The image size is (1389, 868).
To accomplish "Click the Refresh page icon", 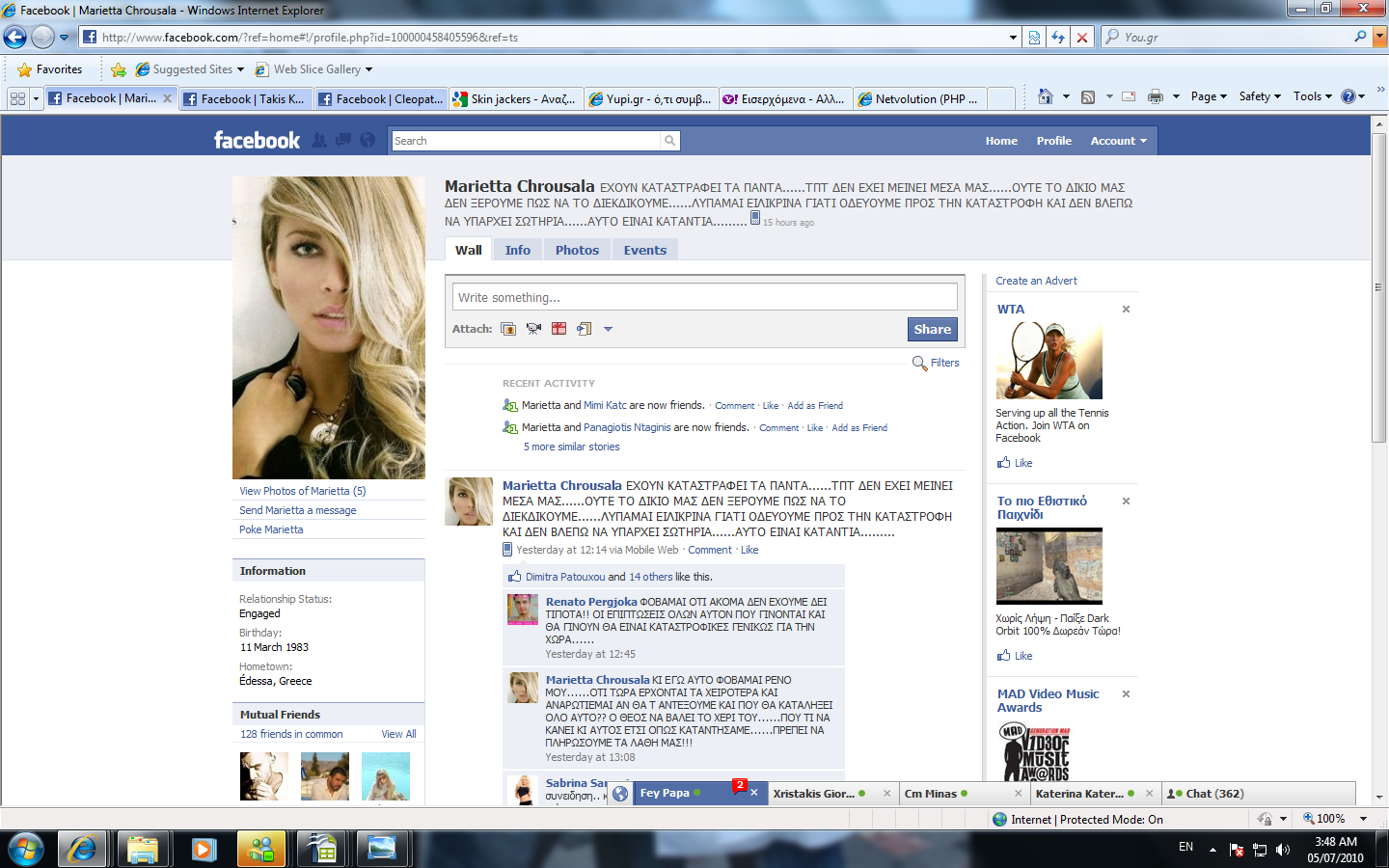I will click(x=1058, y=38).
